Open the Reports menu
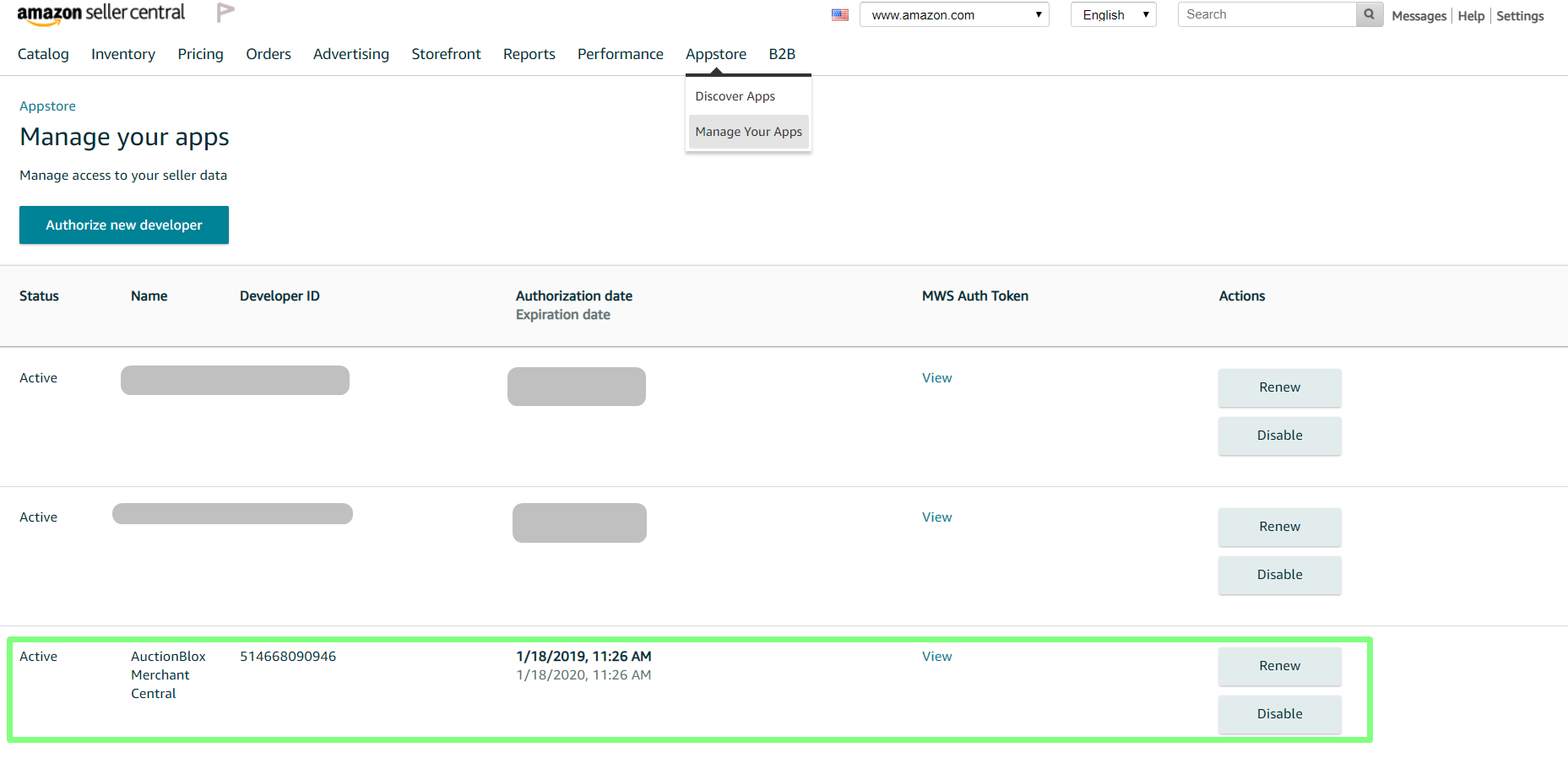 click(529, 54)
